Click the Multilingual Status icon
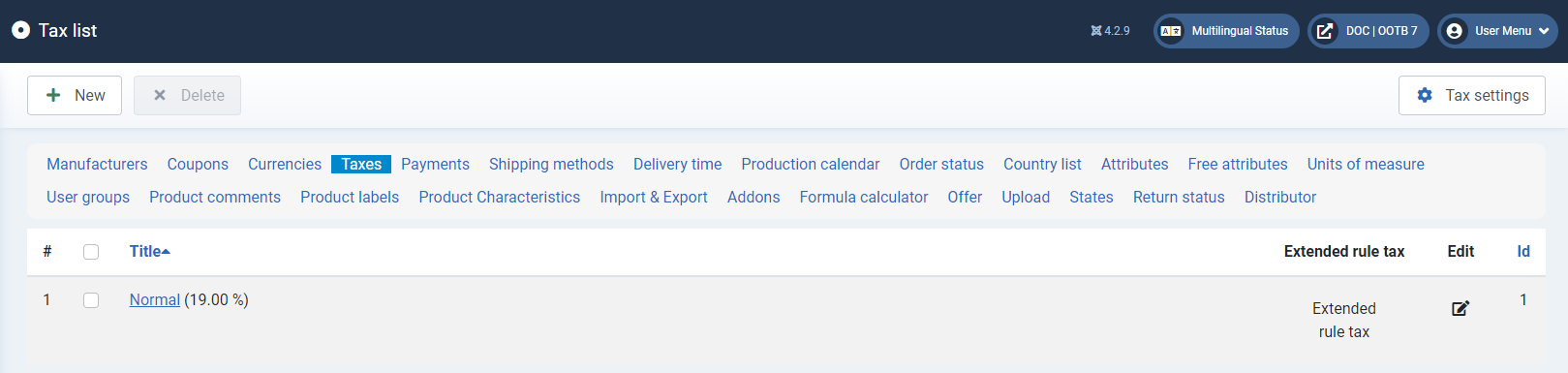Image resolution: width=1568 pixels, height=373 pixels. click(1171, 31)
